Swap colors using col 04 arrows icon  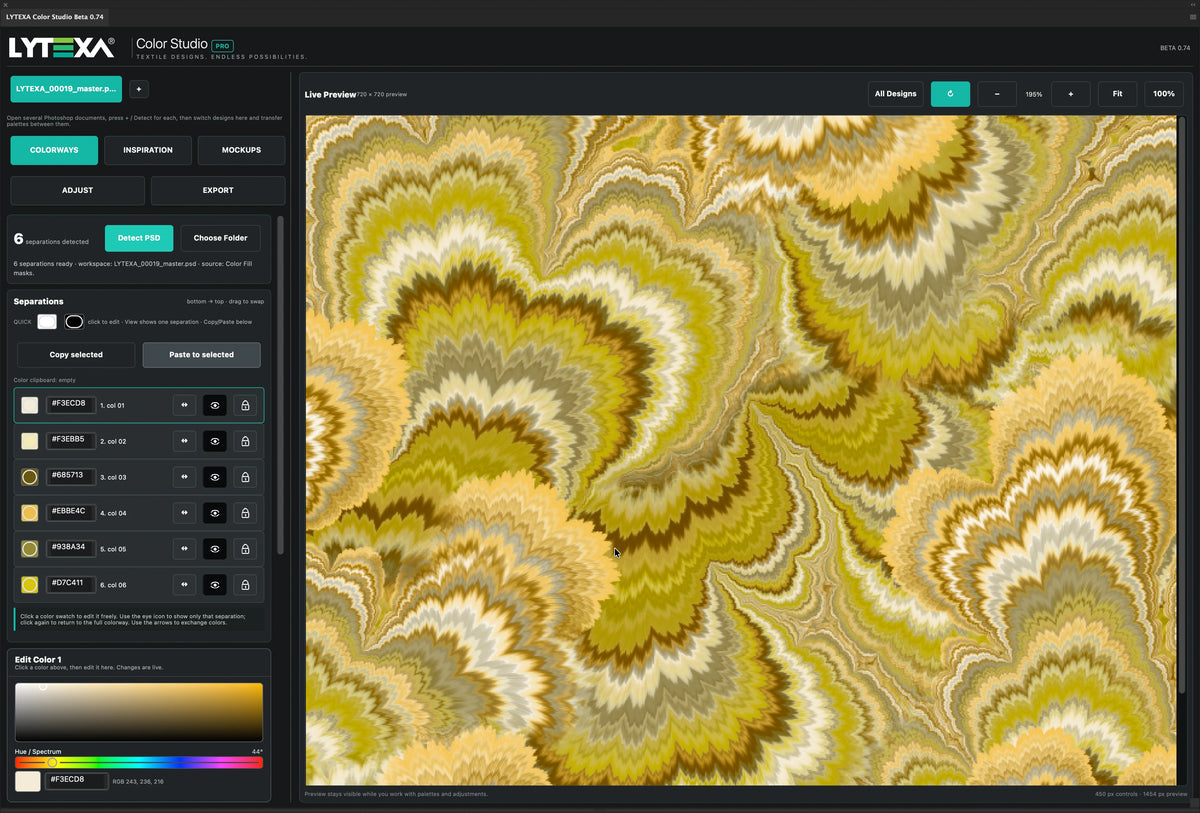tap(184, 513)
